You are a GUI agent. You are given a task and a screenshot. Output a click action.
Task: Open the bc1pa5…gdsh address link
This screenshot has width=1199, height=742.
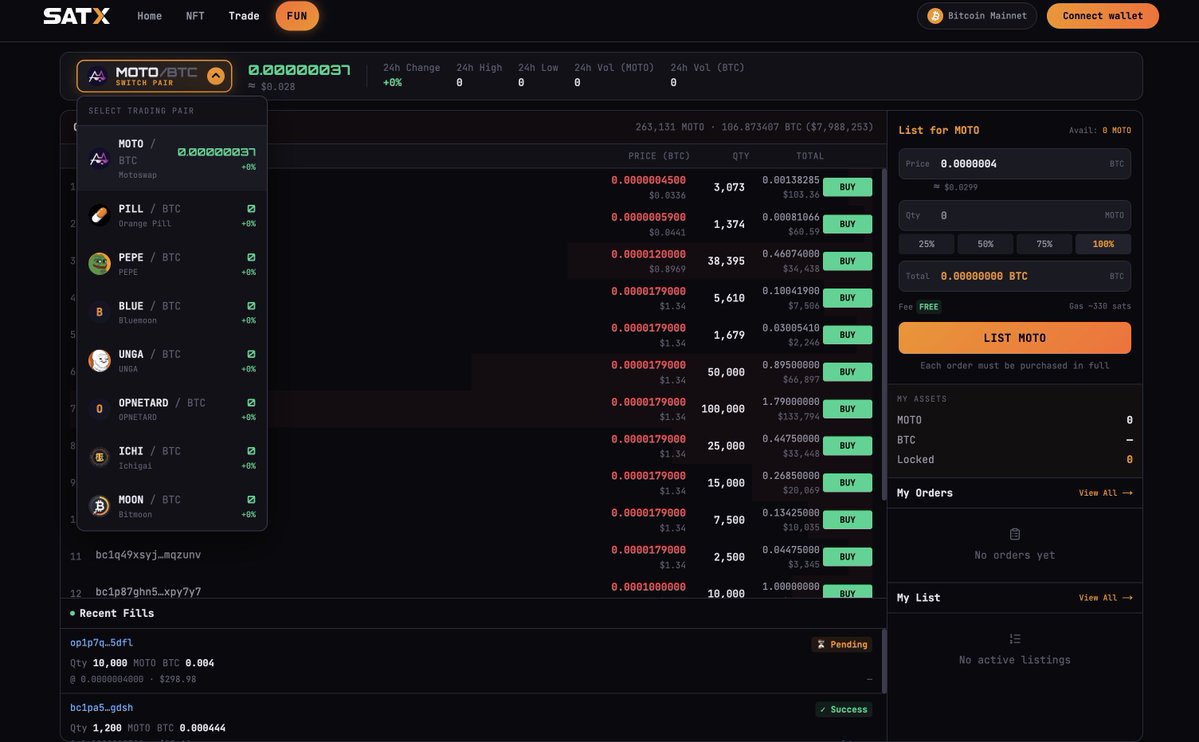coord(101,708)
